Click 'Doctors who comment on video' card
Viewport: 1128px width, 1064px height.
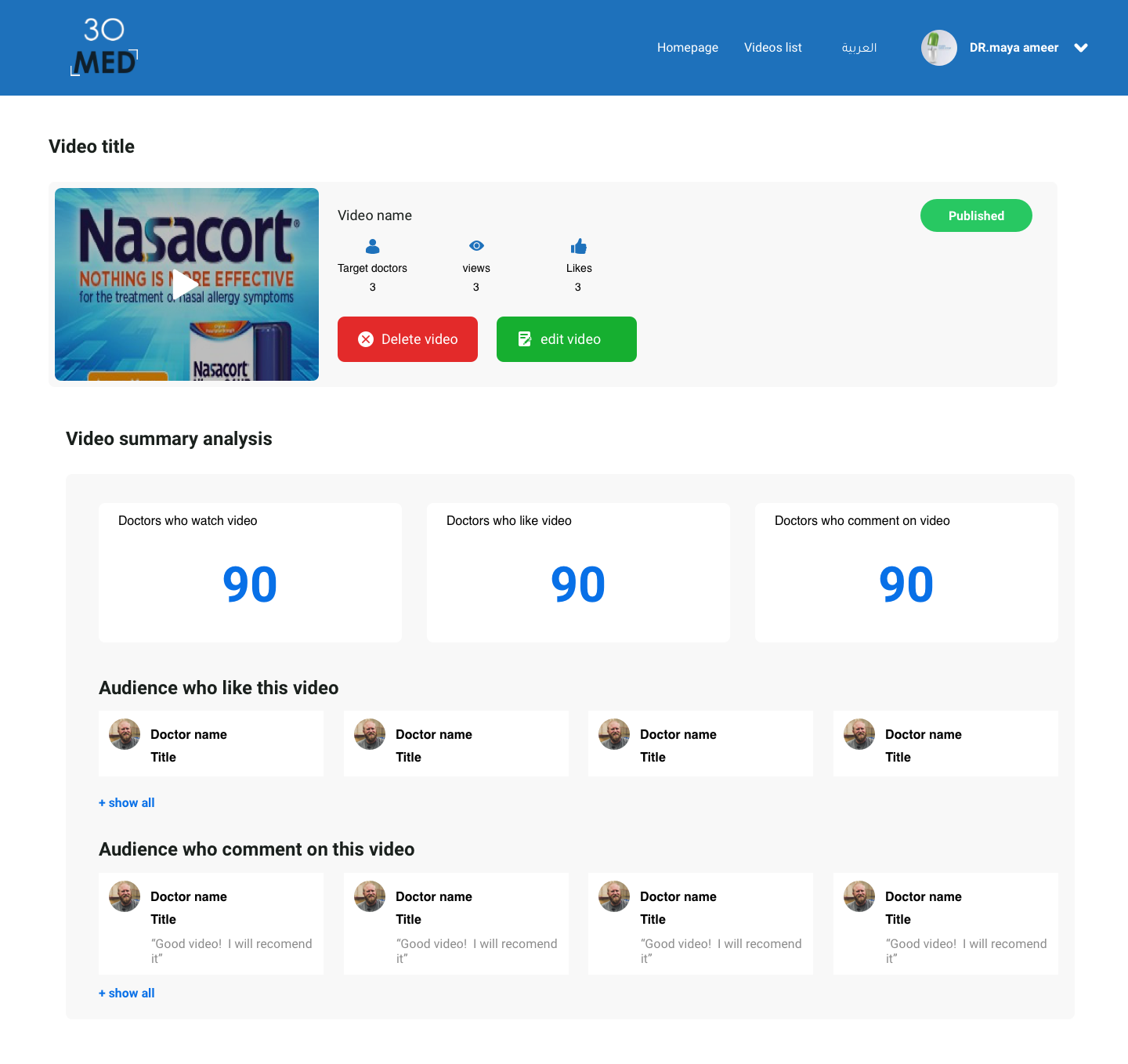coord(906,573)
